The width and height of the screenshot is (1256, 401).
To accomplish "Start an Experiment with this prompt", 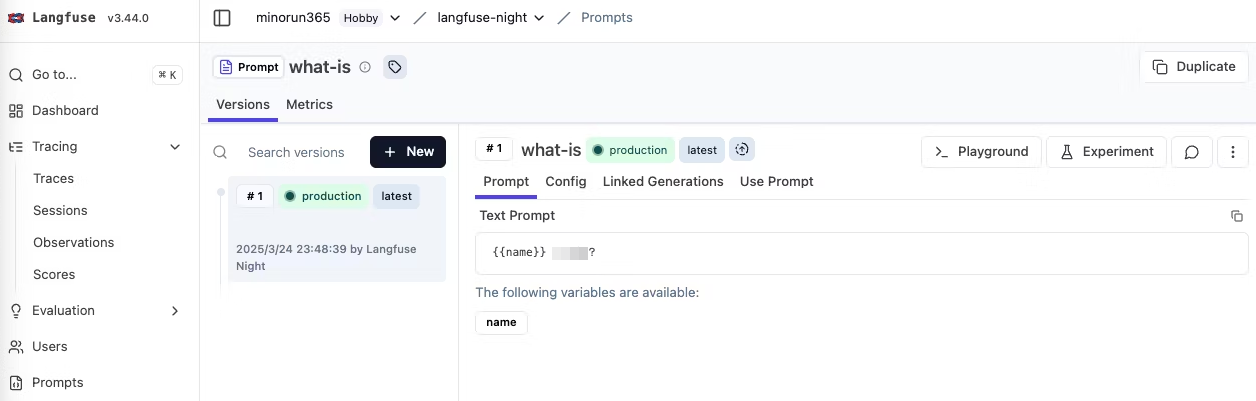I will click(x=1106, y=152).
